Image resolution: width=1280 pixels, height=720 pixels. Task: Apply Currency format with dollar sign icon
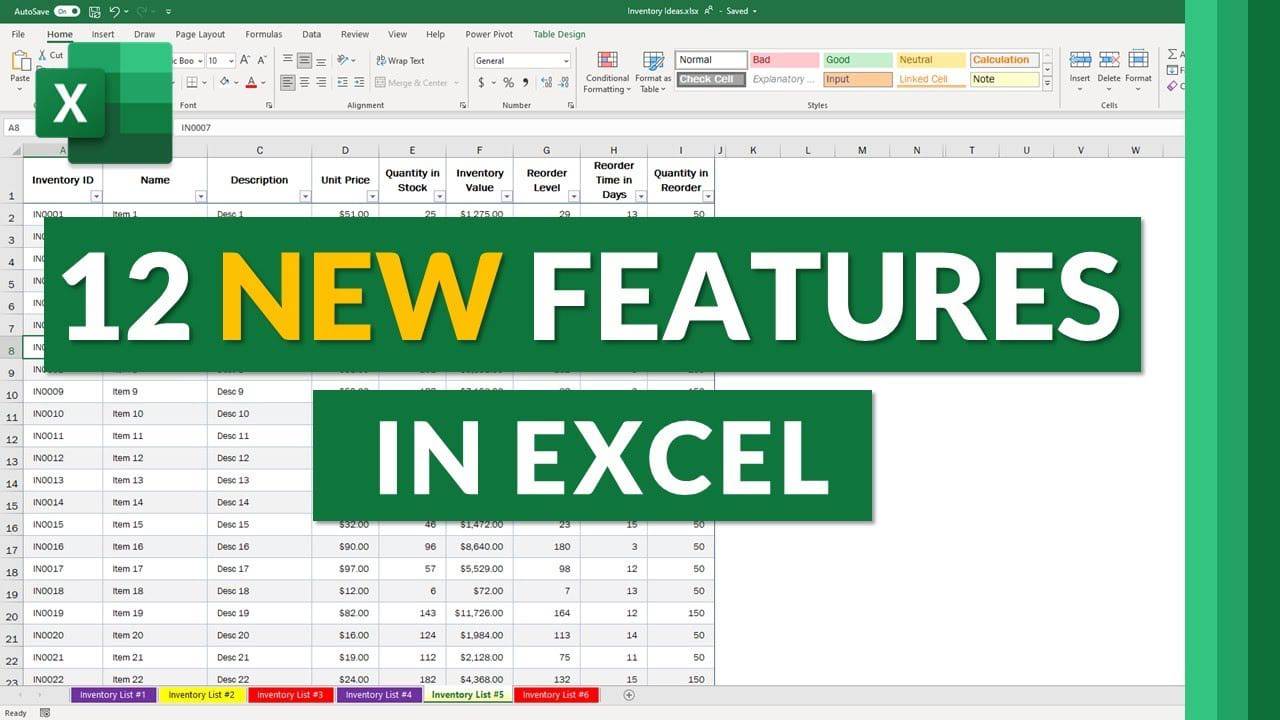tap(482, 82)
